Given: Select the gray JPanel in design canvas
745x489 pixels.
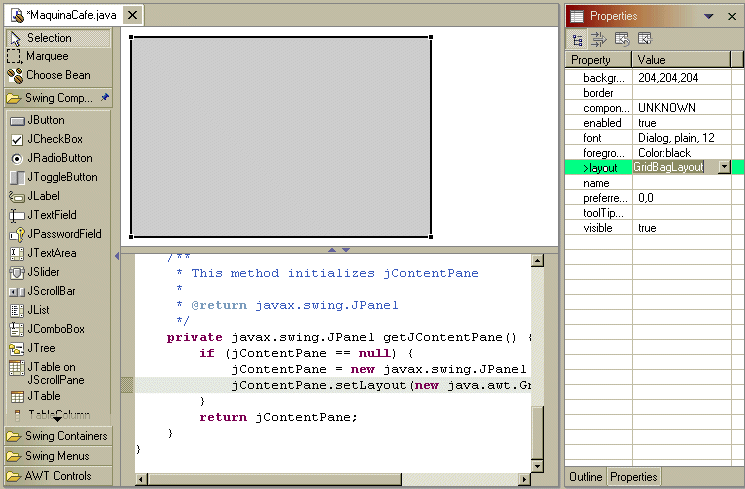Looking at the screenshot, I should [281, 137].
